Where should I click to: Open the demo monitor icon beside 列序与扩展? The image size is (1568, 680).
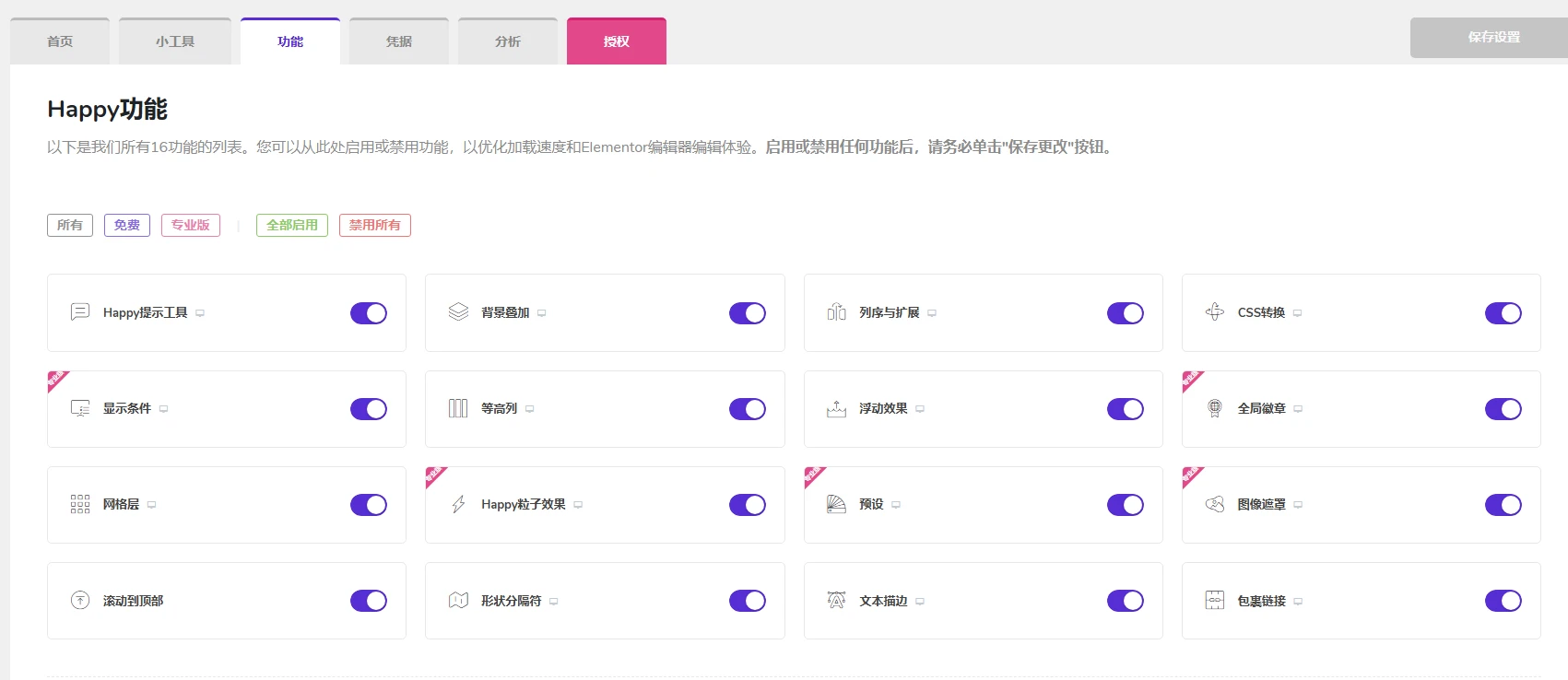point(932,313)
